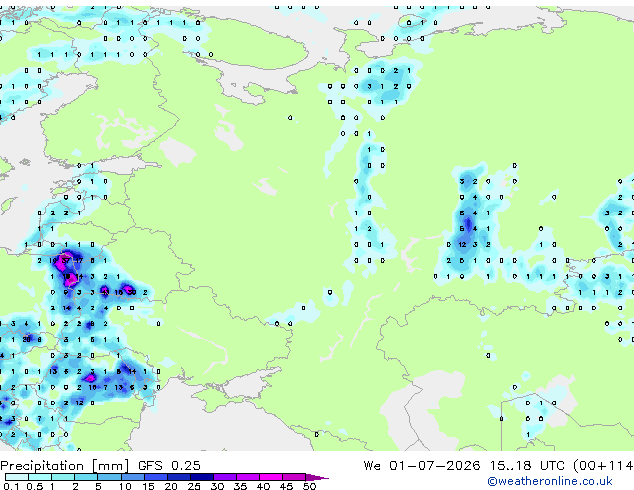Screen dimensions: 634x490
Task: Choose the 20–25 mm legend swatch
Action: coord(179,477)
